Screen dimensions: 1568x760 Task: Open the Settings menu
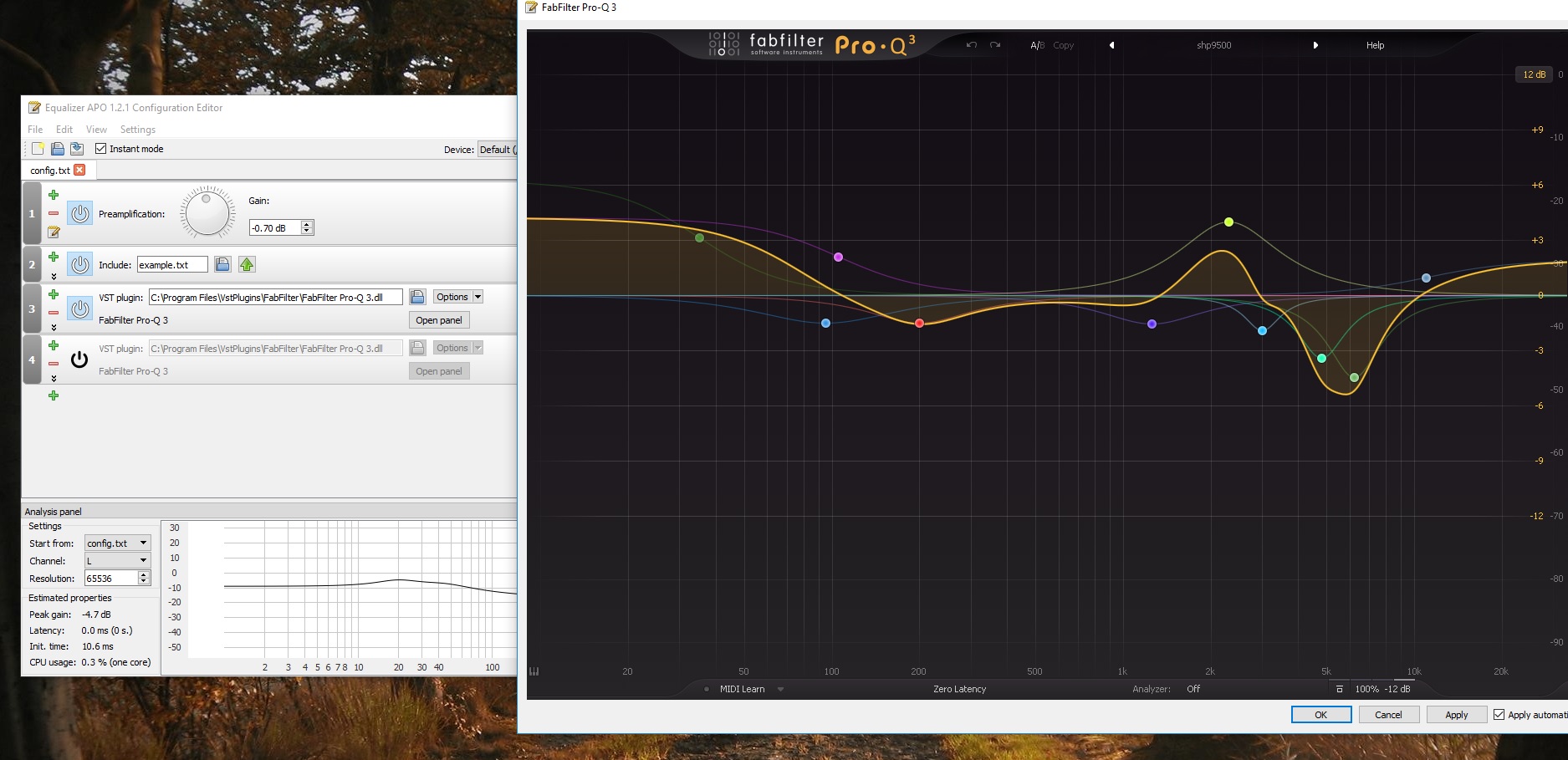pos(138,130)
